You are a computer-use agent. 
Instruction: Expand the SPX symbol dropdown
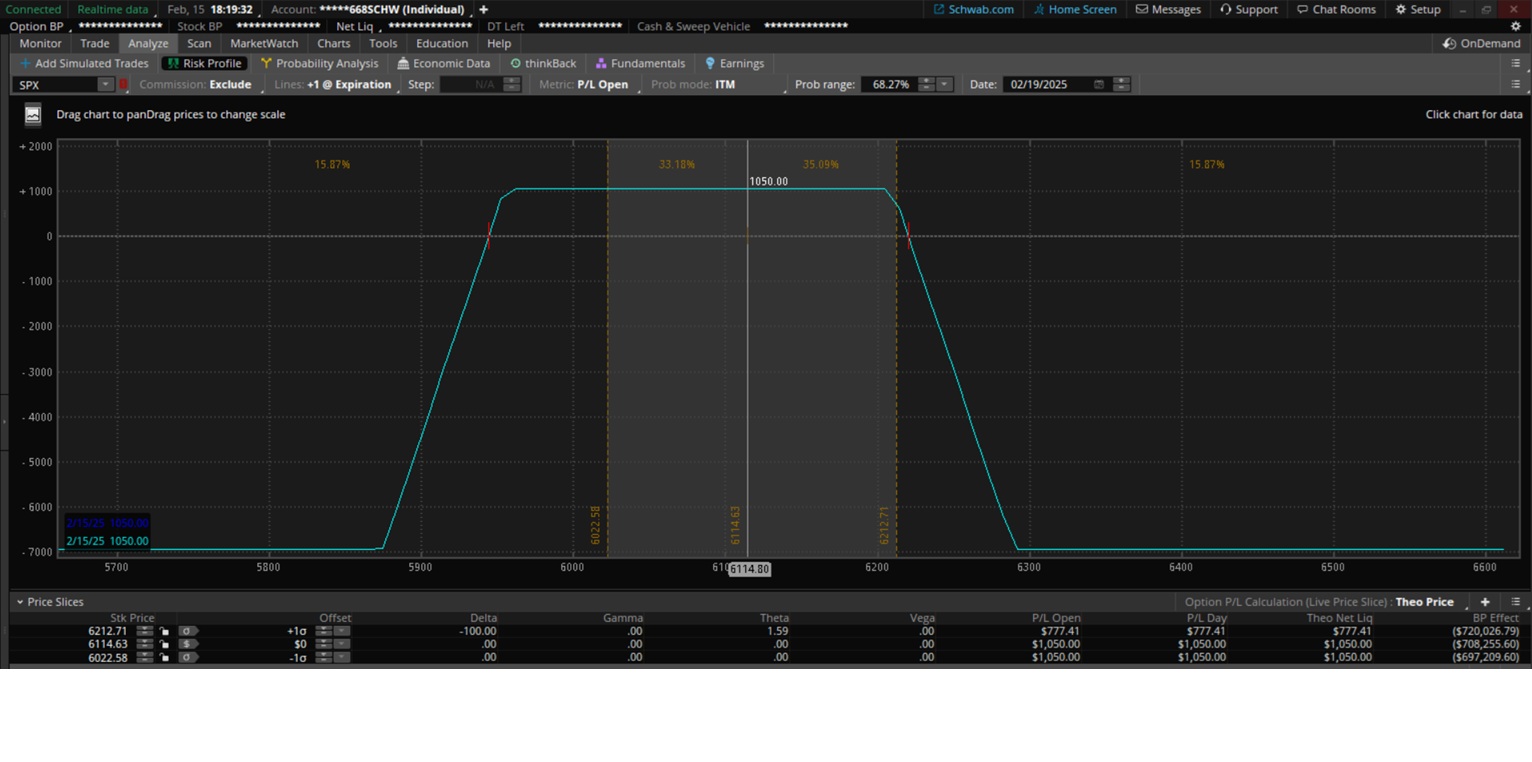click(104, 85)
